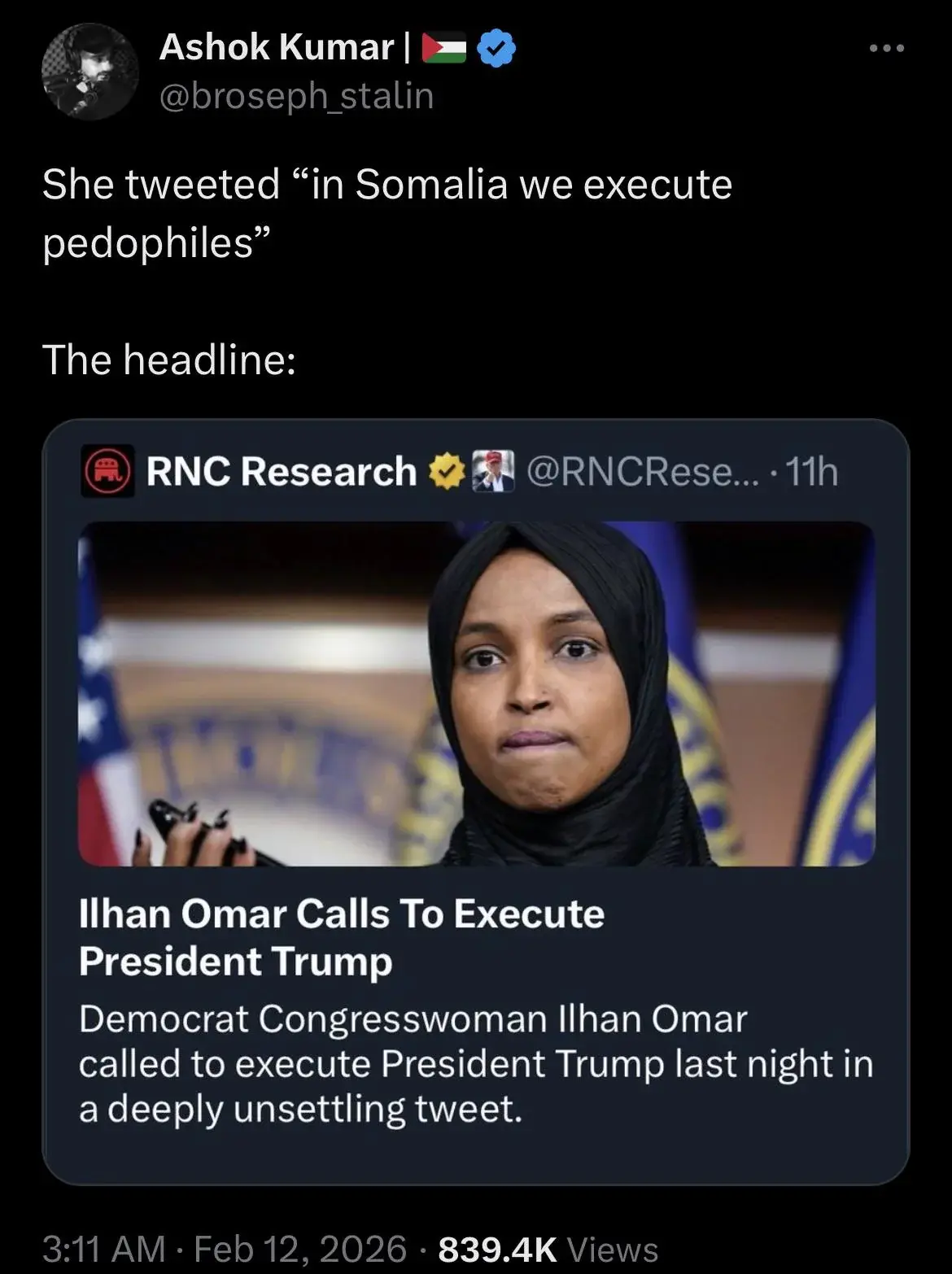The image size is (952, 1274).
Task: Click the gold verified badge on RNC Research
Action: pyautogui.click(x=445, y=472)
